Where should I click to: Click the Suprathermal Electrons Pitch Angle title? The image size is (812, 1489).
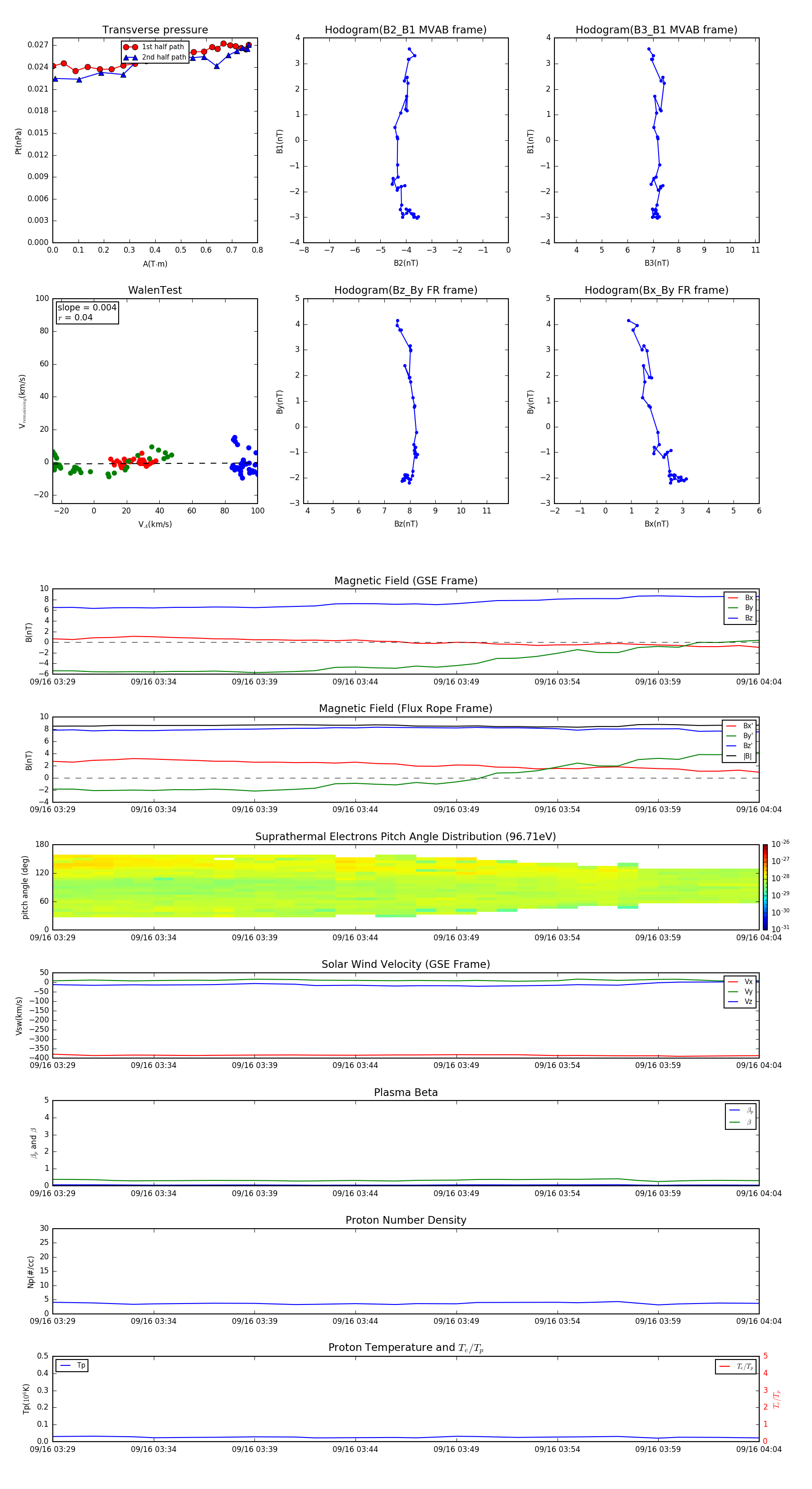tap(406, 837)
